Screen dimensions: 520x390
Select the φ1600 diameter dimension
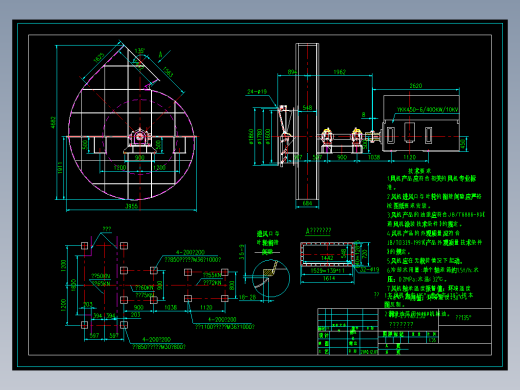tap(268, 137)
